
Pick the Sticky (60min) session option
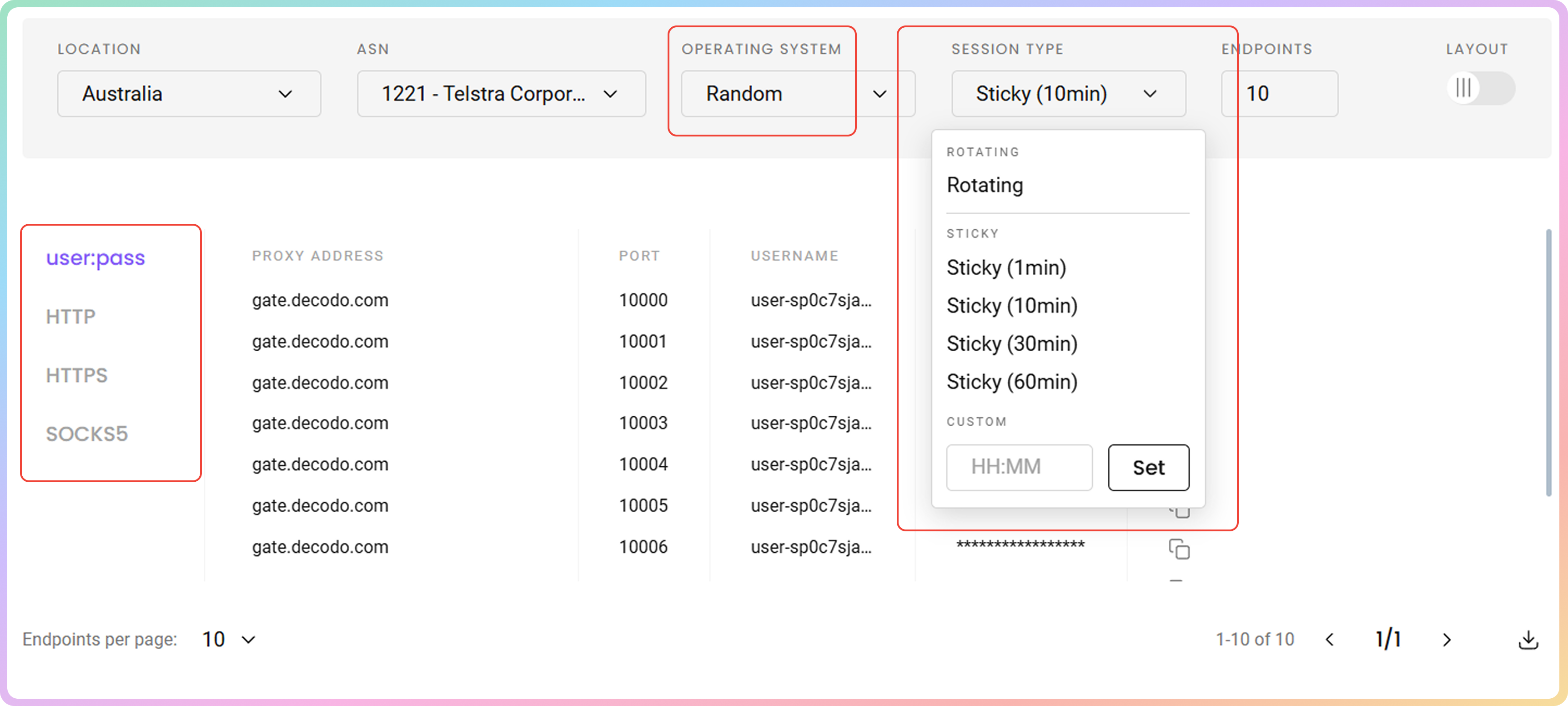(x=1012, y=382)
